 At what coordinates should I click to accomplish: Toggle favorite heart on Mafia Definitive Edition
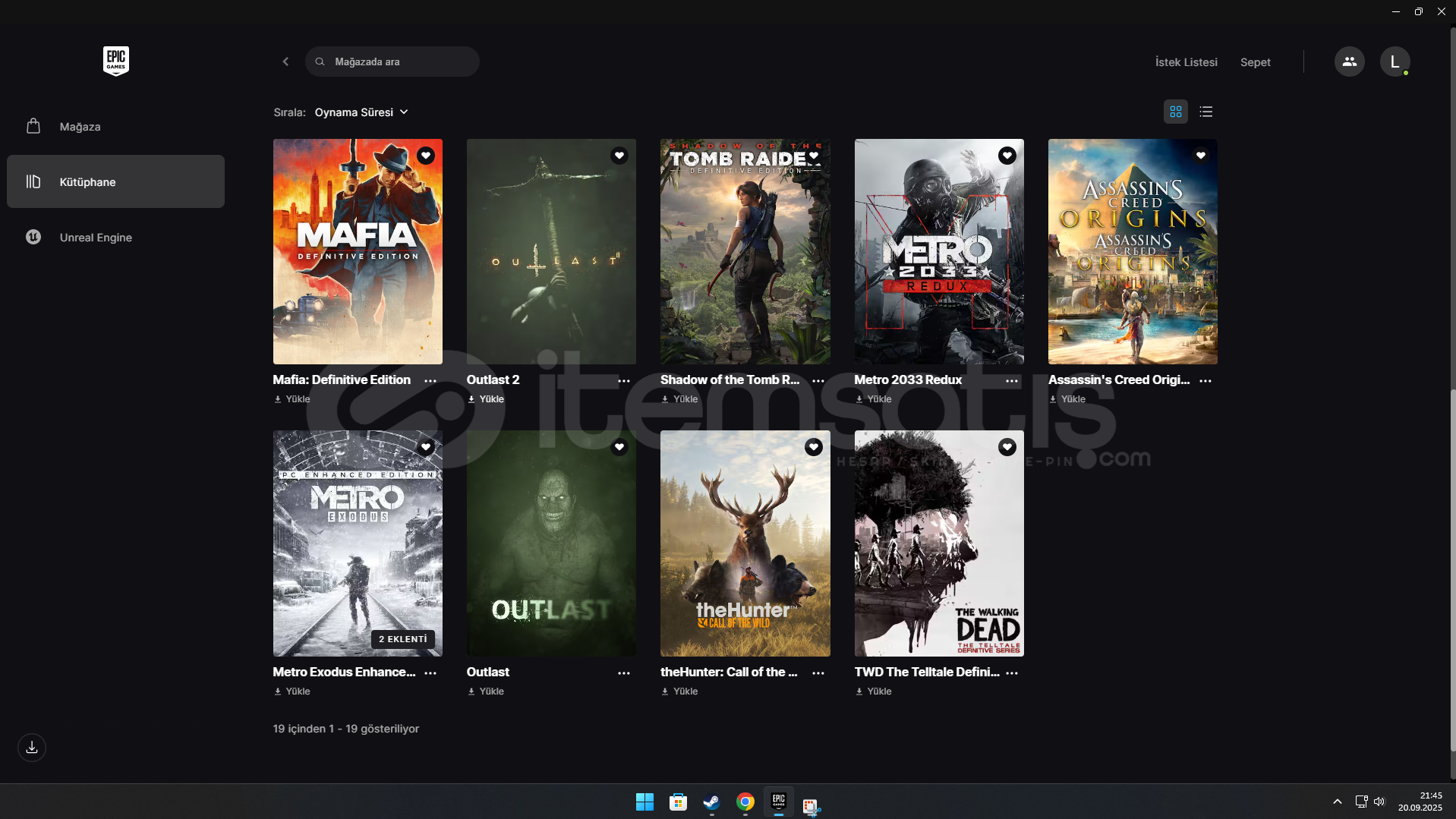(x=426, y=156)
